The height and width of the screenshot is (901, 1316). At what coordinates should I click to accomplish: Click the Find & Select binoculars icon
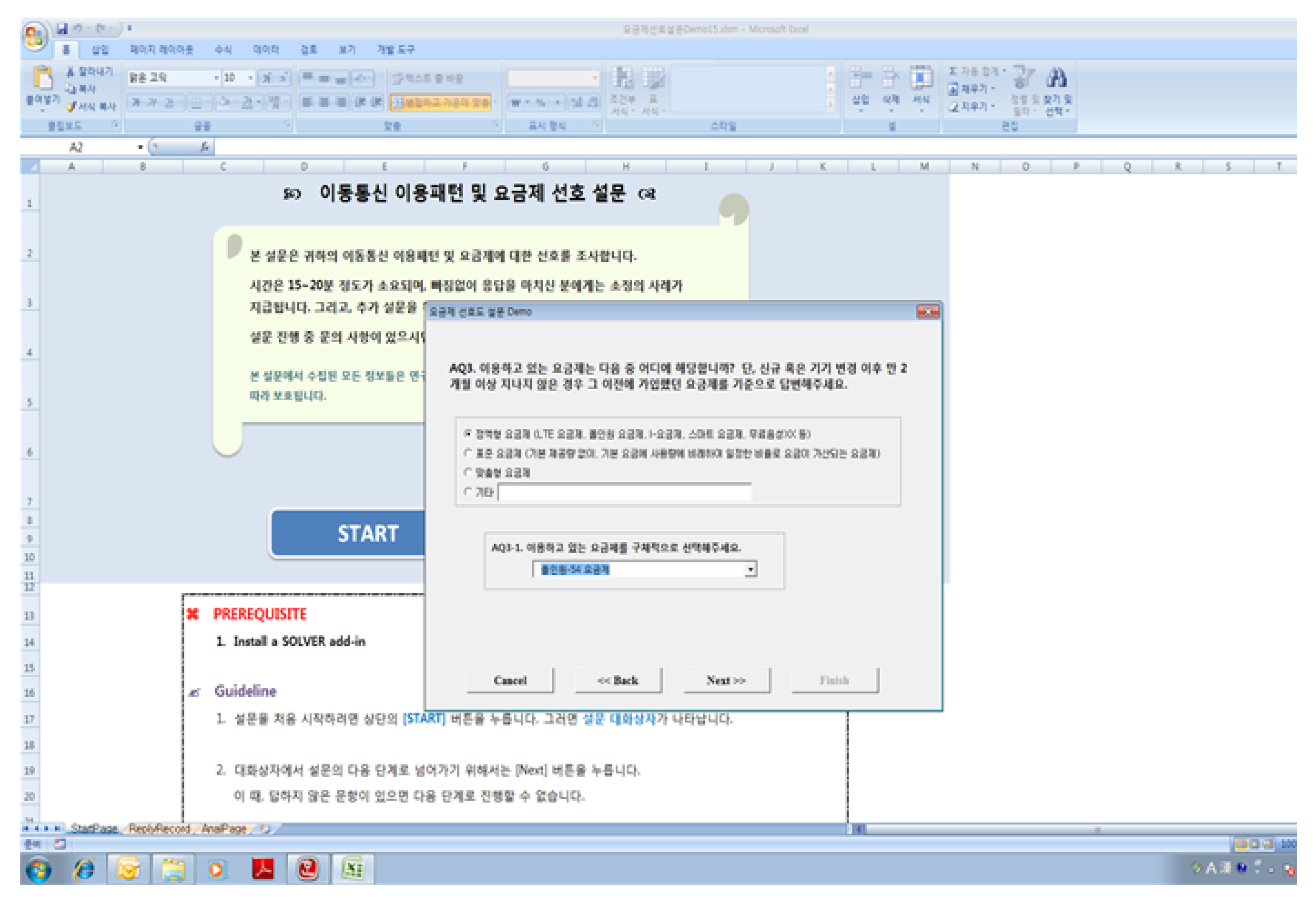[1057, 78]
